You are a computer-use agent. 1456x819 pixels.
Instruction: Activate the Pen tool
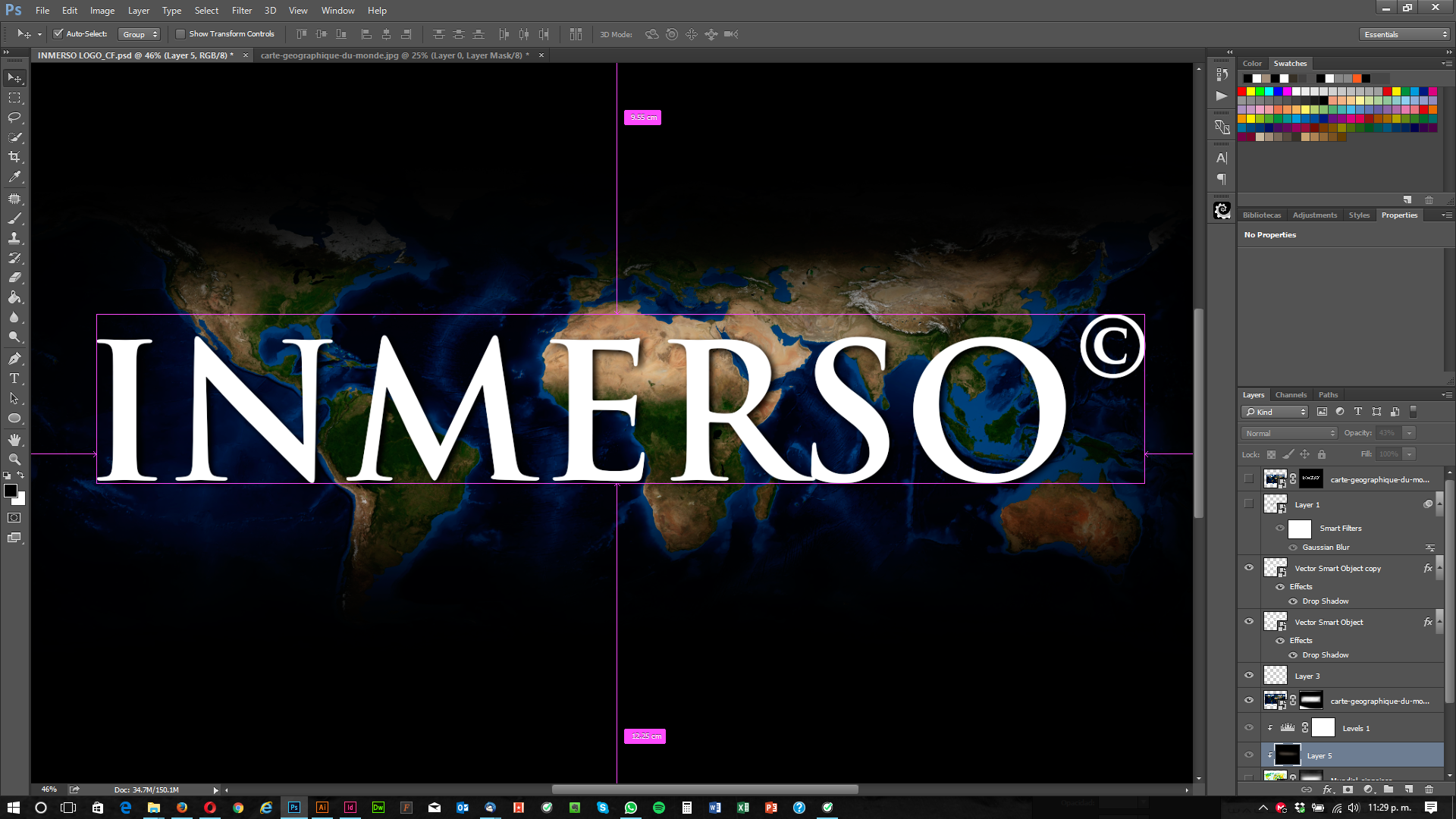pyautogui.click(x=14, y=359)
